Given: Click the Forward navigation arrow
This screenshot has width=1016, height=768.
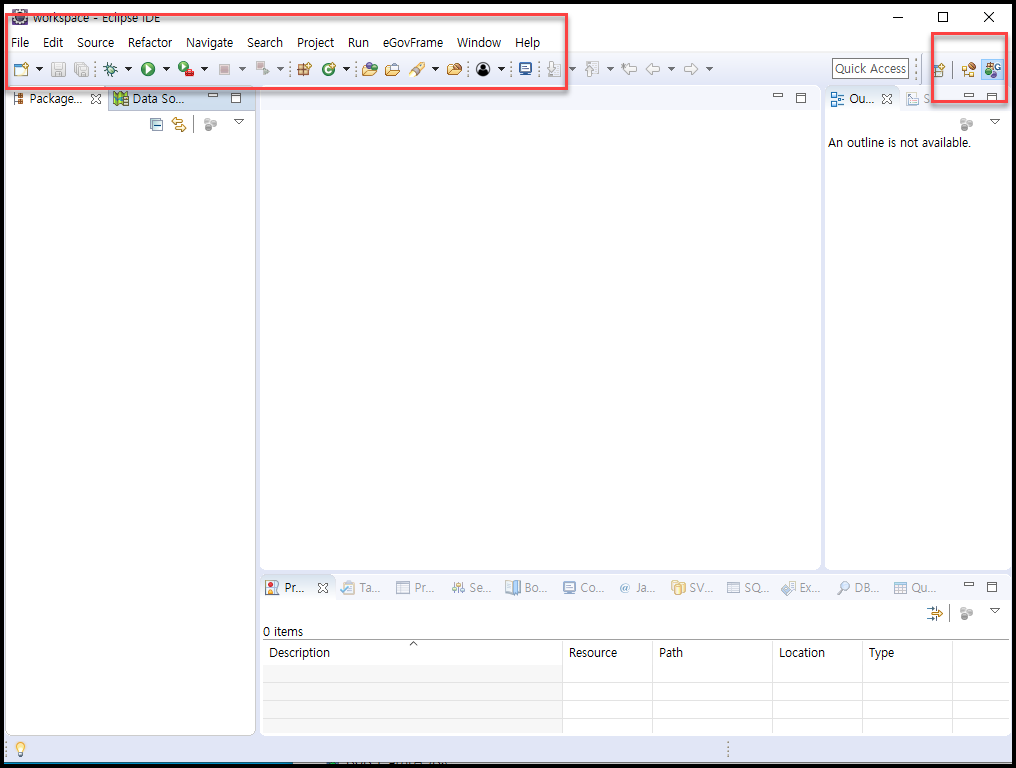Looking at the screenshot, I should pos(691,69).
